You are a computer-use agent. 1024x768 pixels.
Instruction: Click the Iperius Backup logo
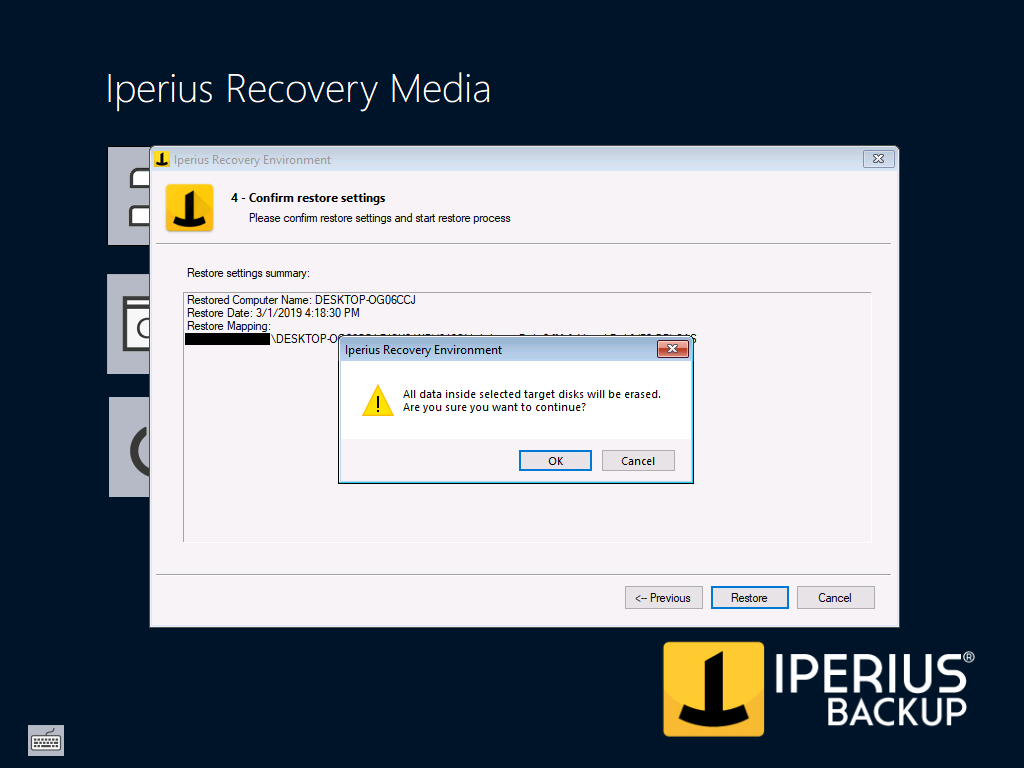click(x=818, y=689)
